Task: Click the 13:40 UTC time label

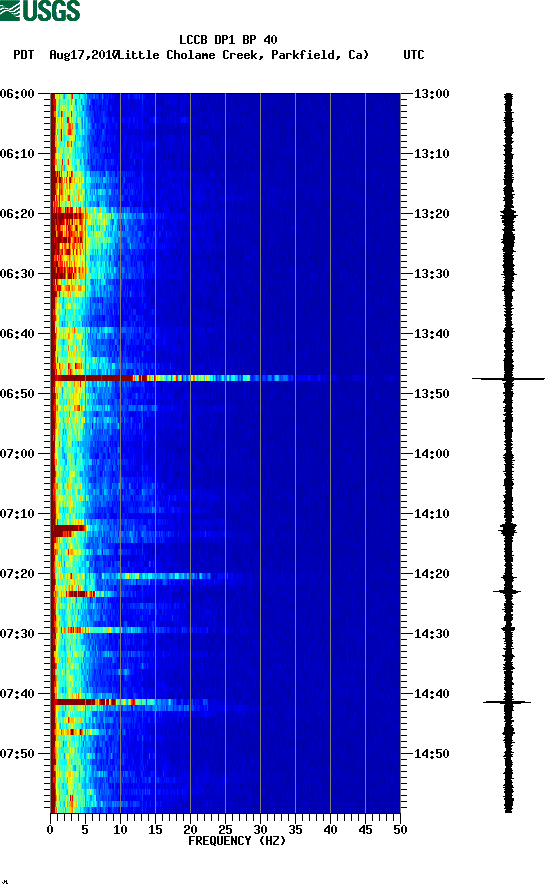Action: pyautogui.click(x=431, y=334)
